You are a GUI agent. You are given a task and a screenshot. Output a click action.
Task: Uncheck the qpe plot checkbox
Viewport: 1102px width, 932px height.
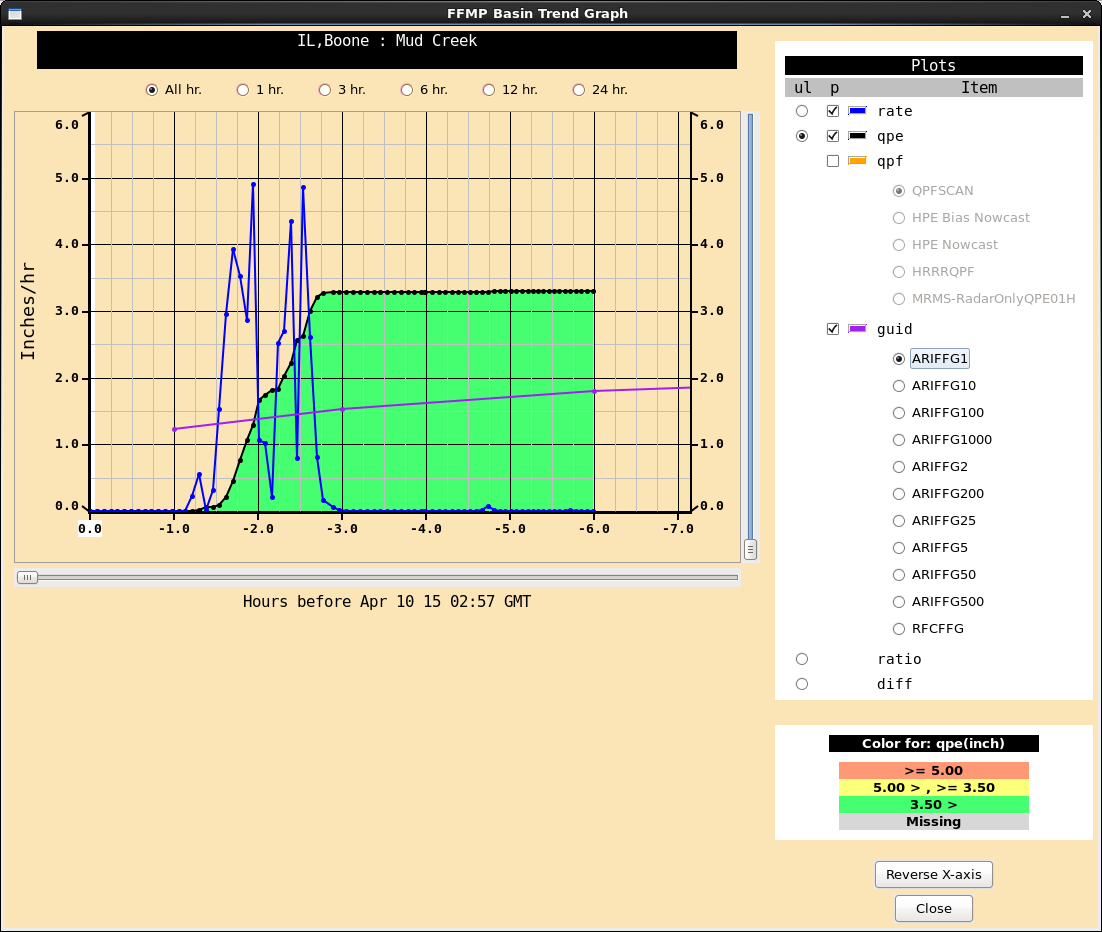click(x=833, y=136)
